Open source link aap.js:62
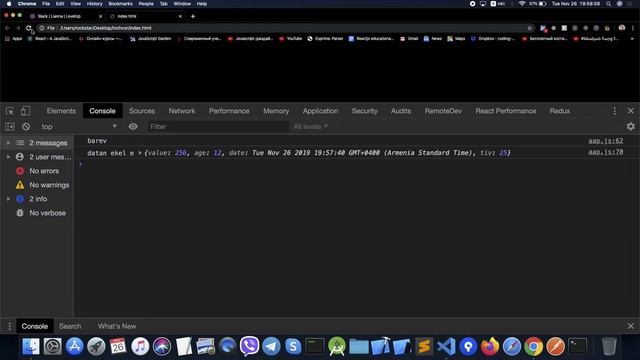 tap(605, 141)
